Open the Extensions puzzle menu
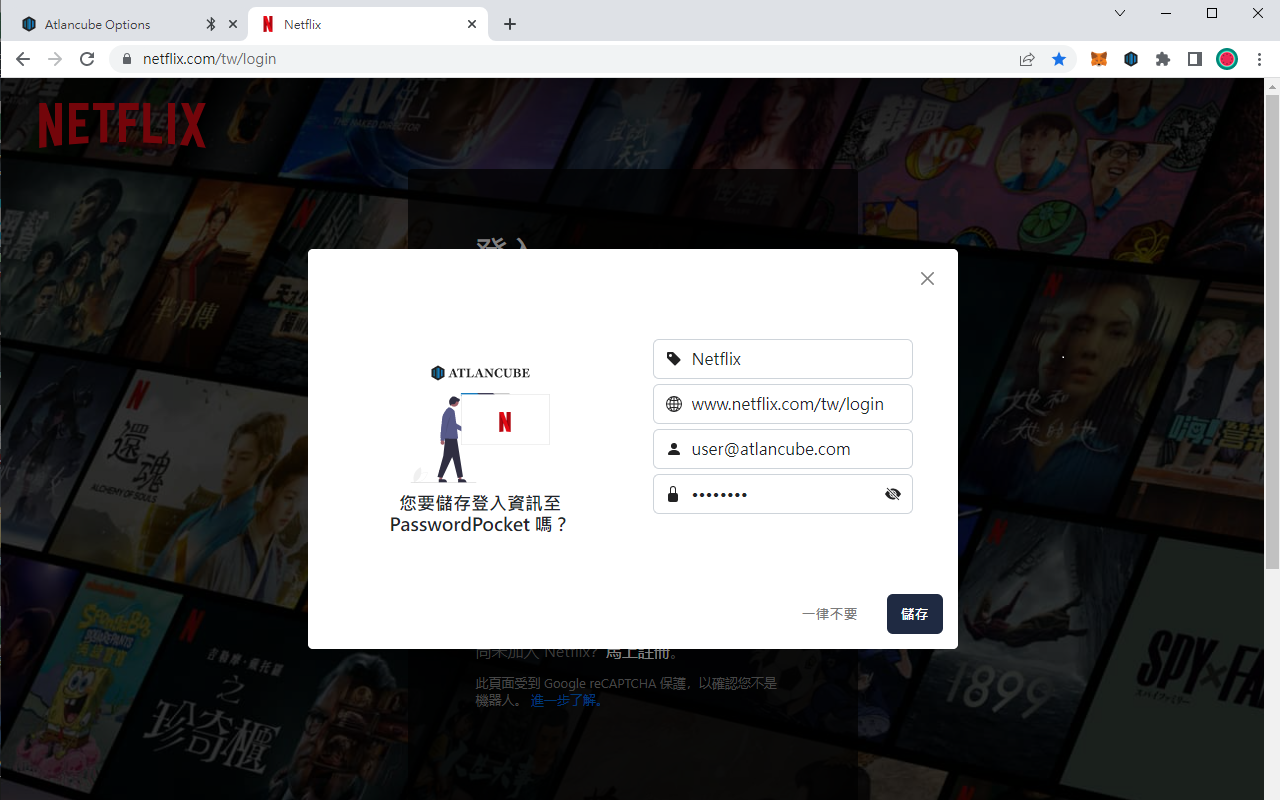 pyautogui.click(x=1163, y=59)
